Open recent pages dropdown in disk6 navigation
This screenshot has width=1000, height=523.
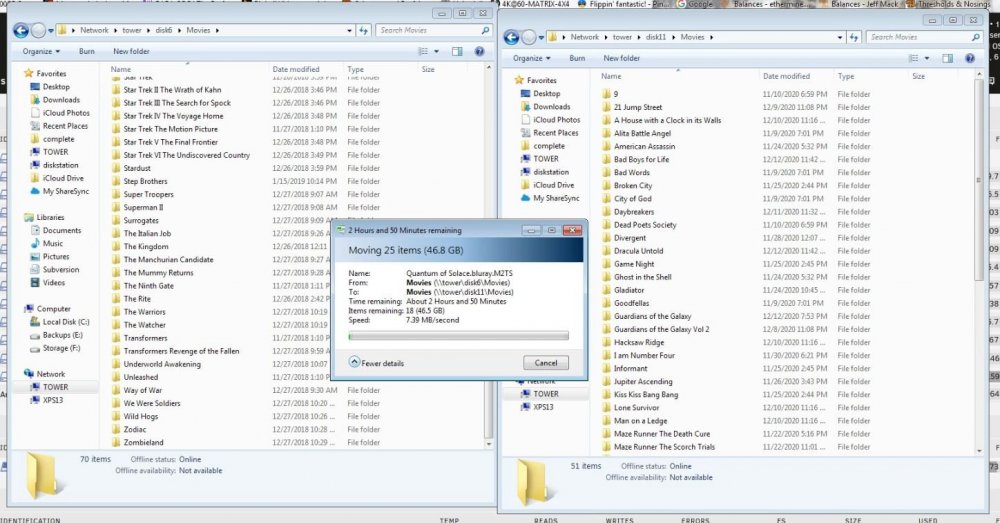click(51, 30)
